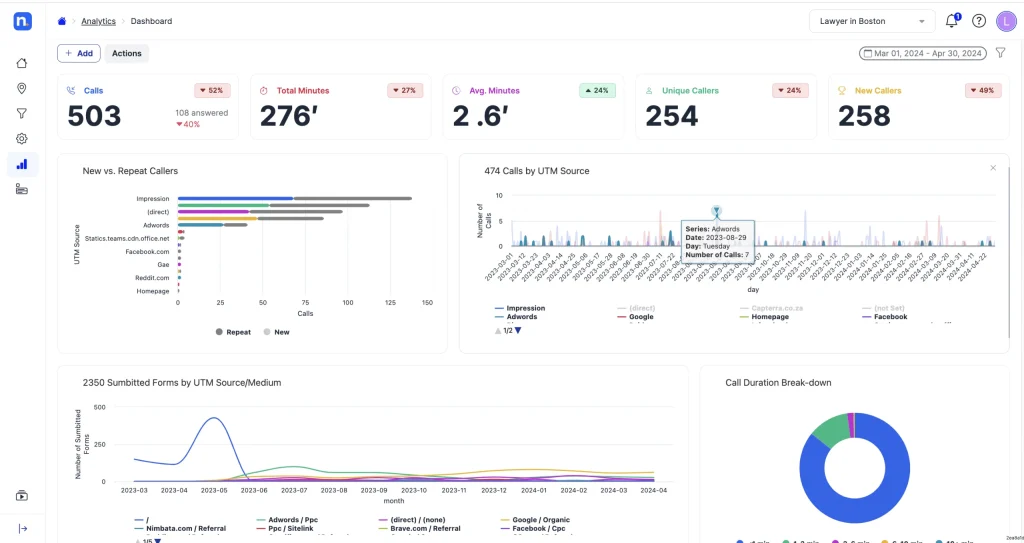
Task: Go to Analytics breadcrumb link
Action: tap(98, 21)
